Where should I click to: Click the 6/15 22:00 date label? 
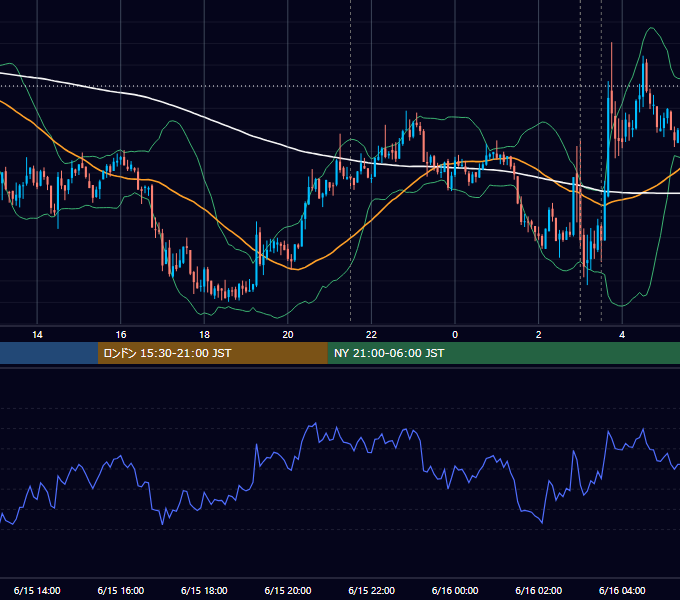point(372,590)
